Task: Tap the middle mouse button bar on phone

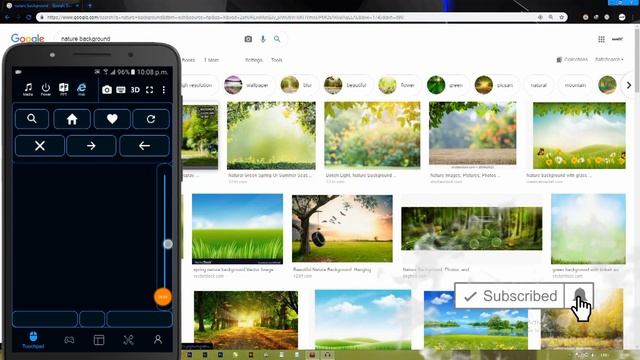Action: tap(92, 319)
